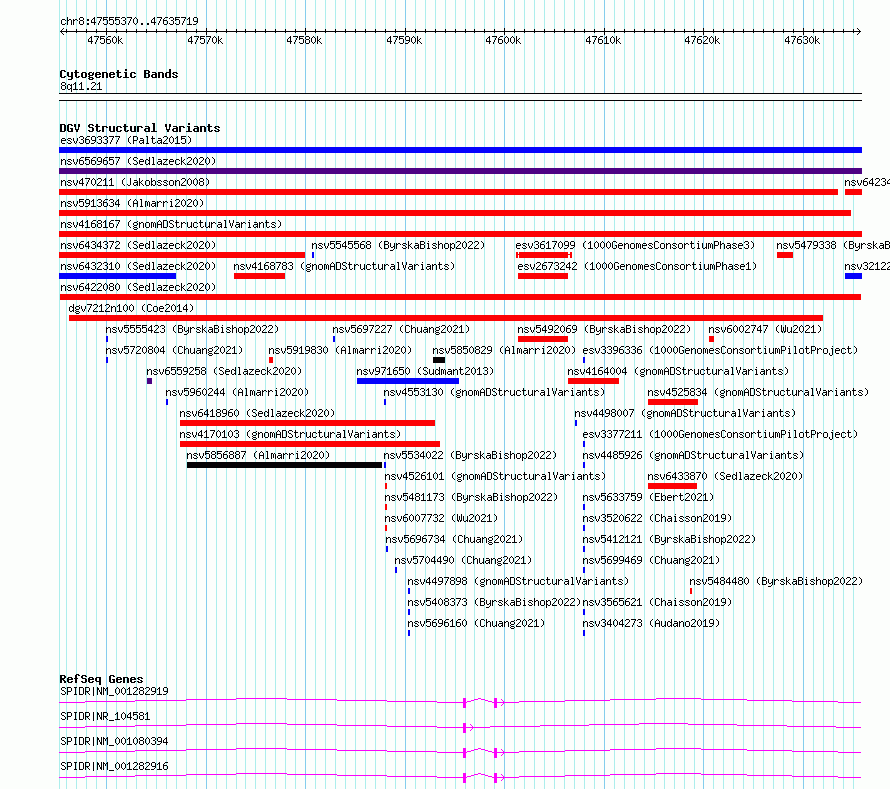The width and height of the screenshot is (890, 789).
Task: Open nsv5484480 (ByrskaBishop2022) variant
Action: 776,581
